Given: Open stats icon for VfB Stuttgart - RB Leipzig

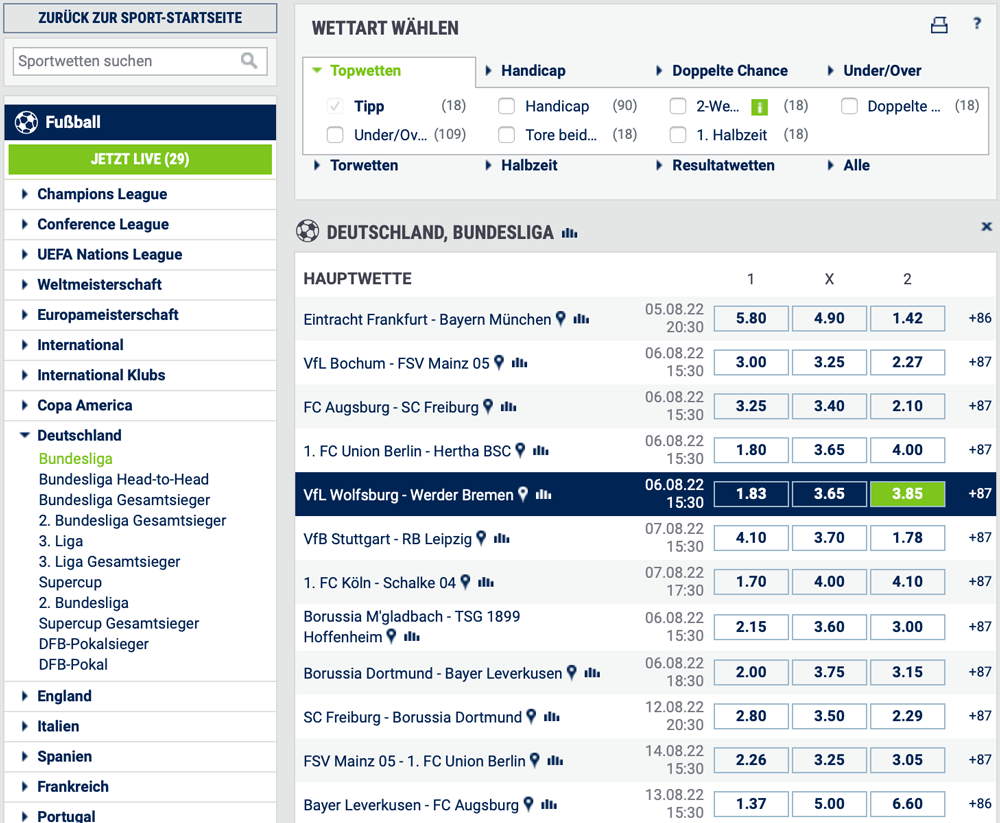Looking at the screenshot, I should point(502,539).
